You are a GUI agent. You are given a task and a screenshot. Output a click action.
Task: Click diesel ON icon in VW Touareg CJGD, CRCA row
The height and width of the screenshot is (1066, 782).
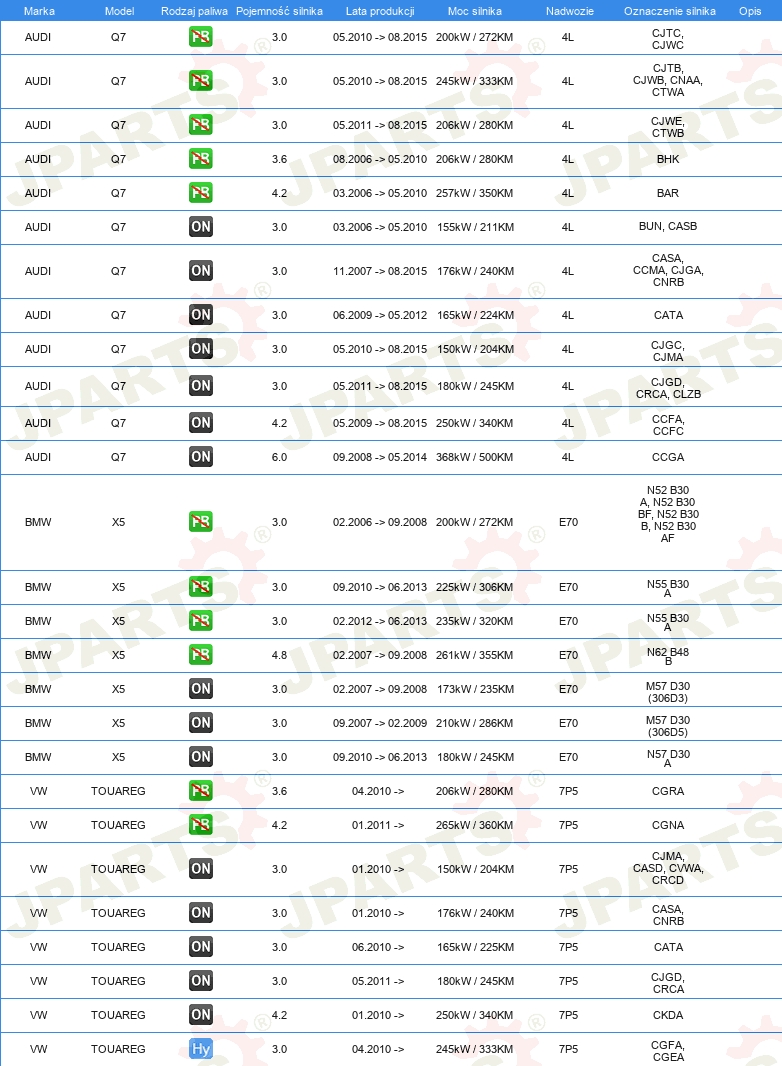click(x=201, y=981)
